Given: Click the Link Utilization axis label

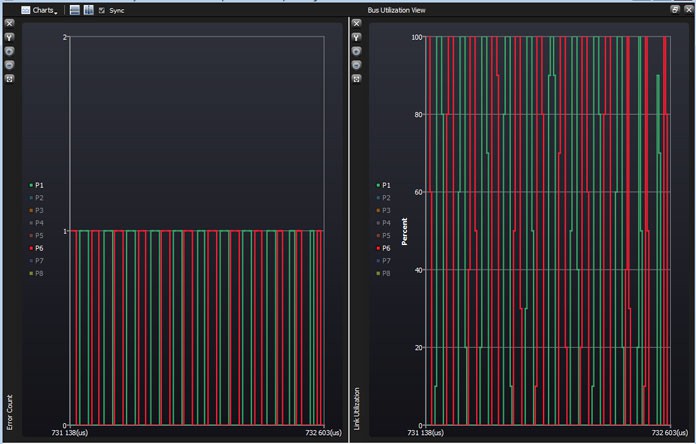Looking at the screenshot, I should tap(357, 409).
